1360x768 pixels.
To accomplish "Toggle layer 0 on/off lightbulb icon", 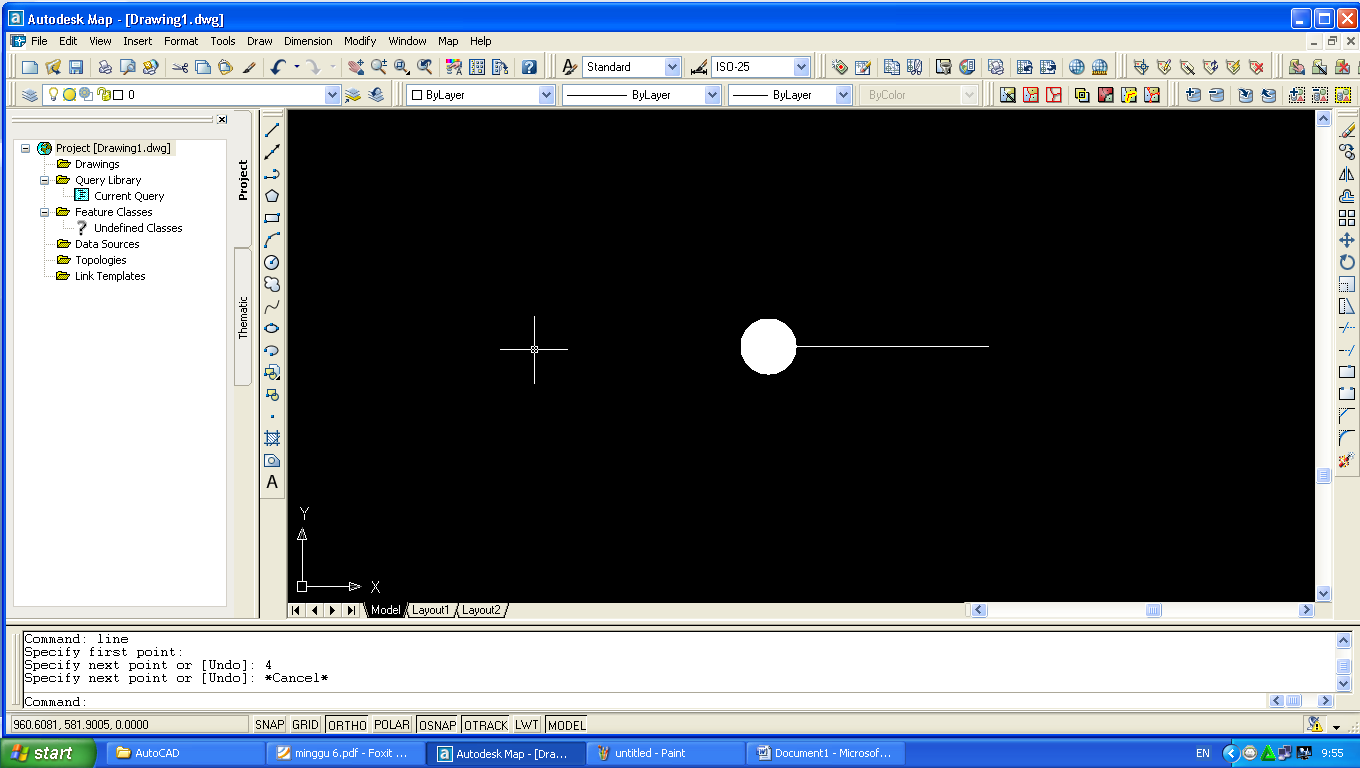I will [x=54, y=95].
